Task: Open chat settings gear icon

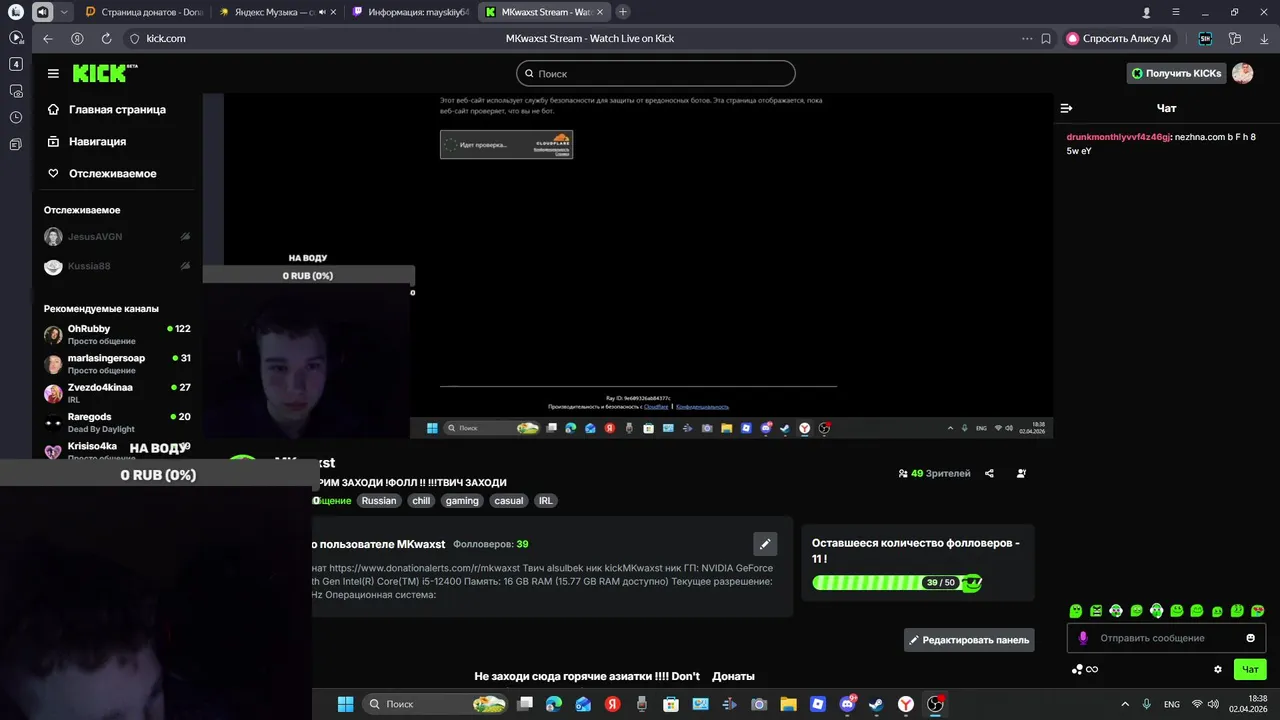Action: pos(1218,669)
